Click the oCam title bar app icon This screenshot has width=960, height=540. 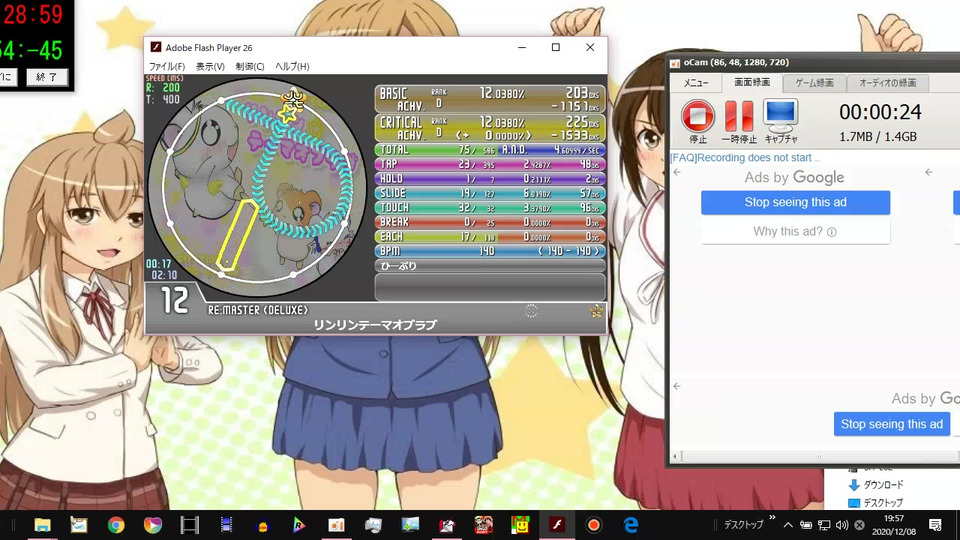click(x=675, y=62)
